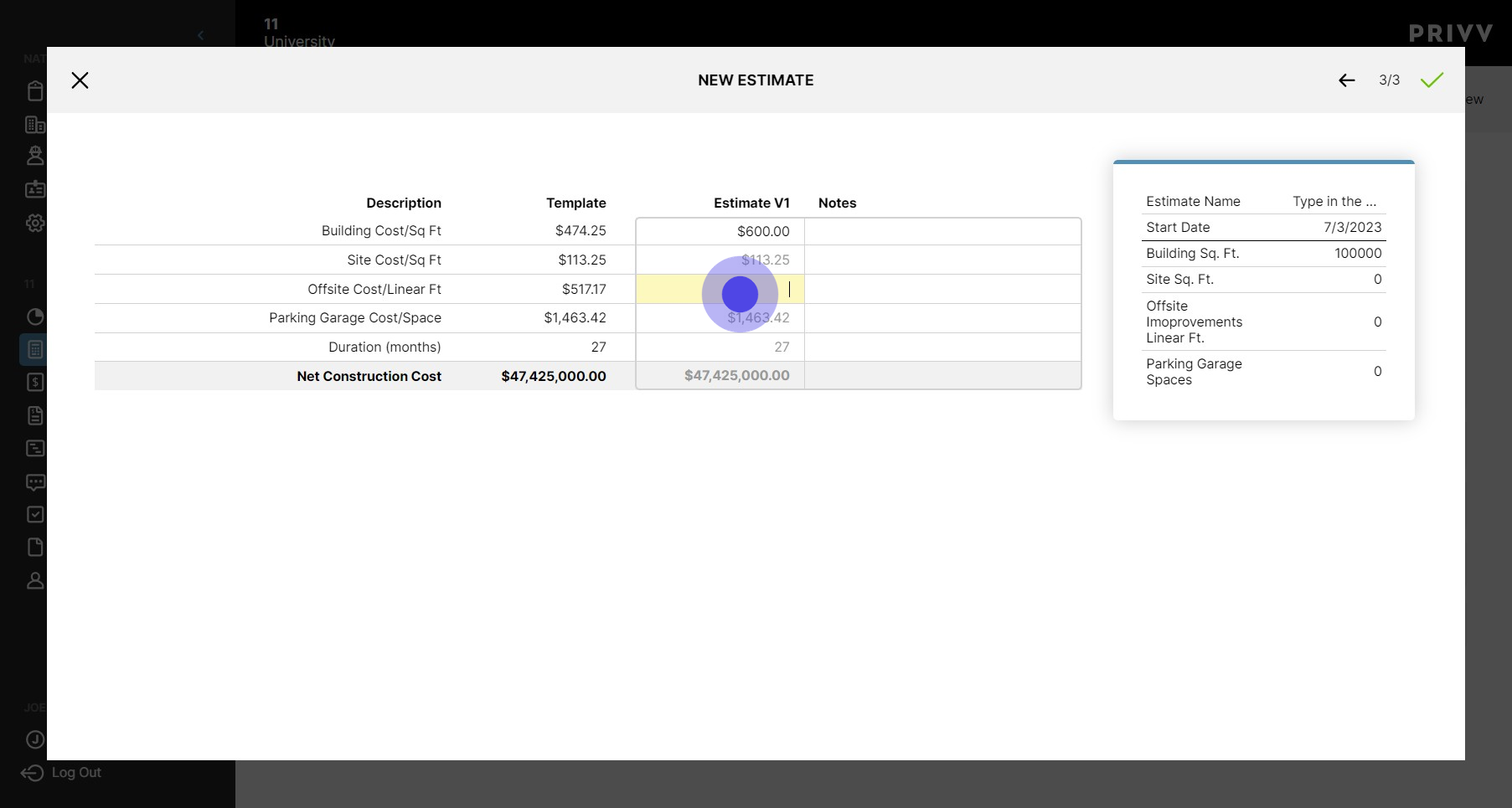
Task: Click the Building Sq. Ft. value 100000
Action: (1358, 253)
